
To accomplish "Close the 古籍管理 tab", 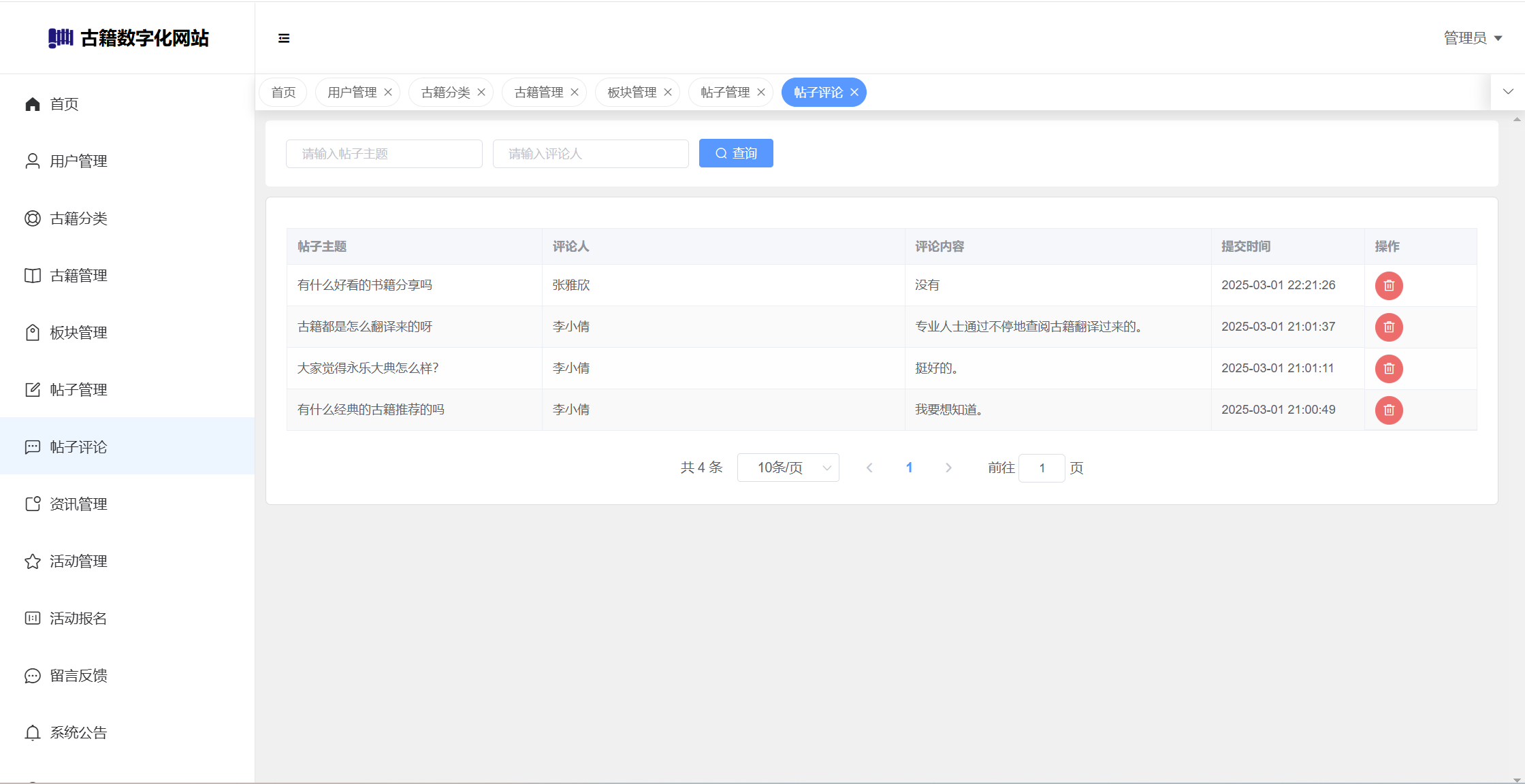I will pyautogui.click(x=575, y=93).
